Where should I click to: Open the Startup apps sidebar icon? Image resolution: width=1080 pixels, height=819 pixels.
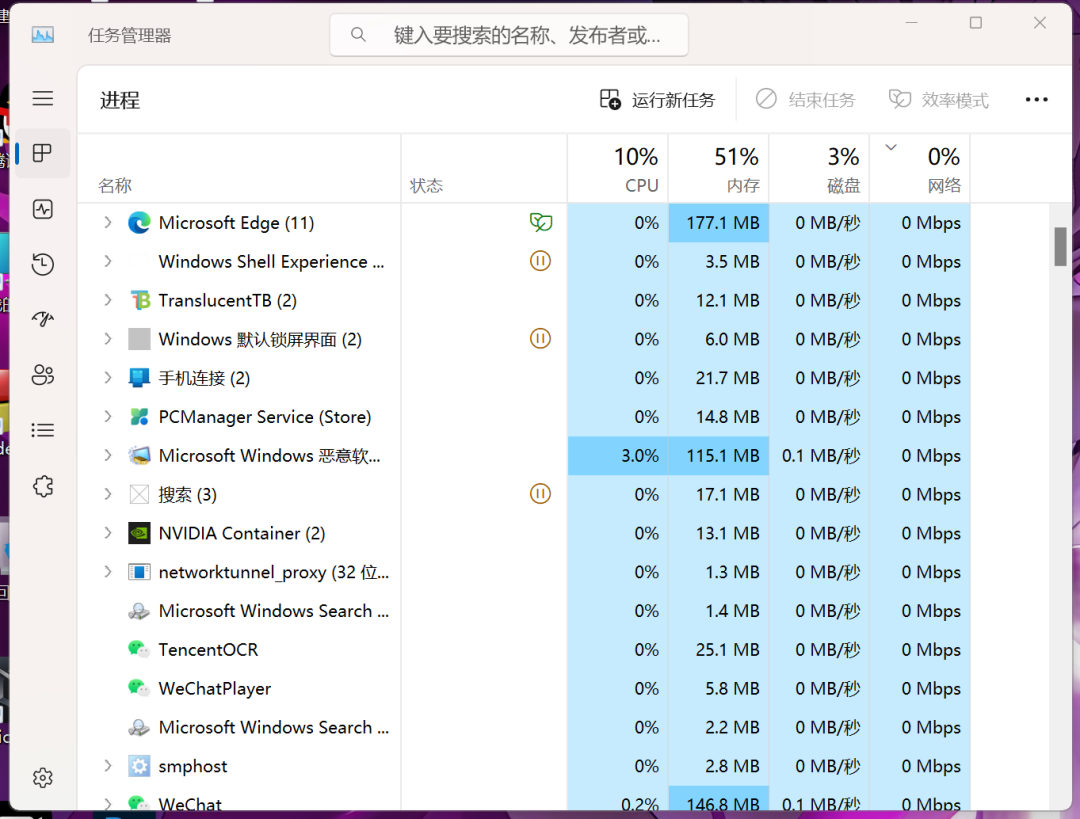click(x=43, y=319)
